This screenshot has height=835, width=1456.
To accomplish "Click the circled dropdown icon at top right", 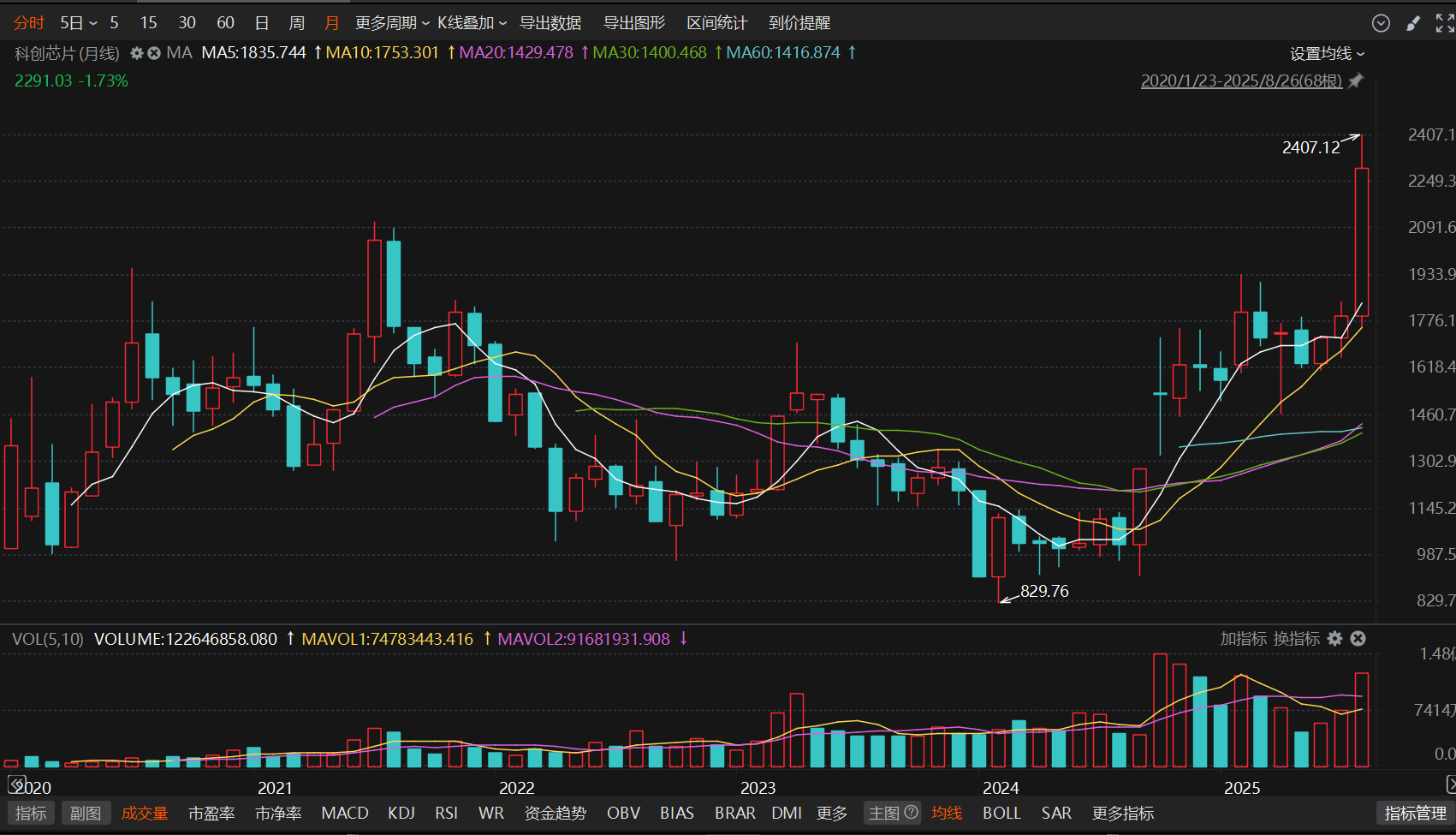I will coord(1381,23).
